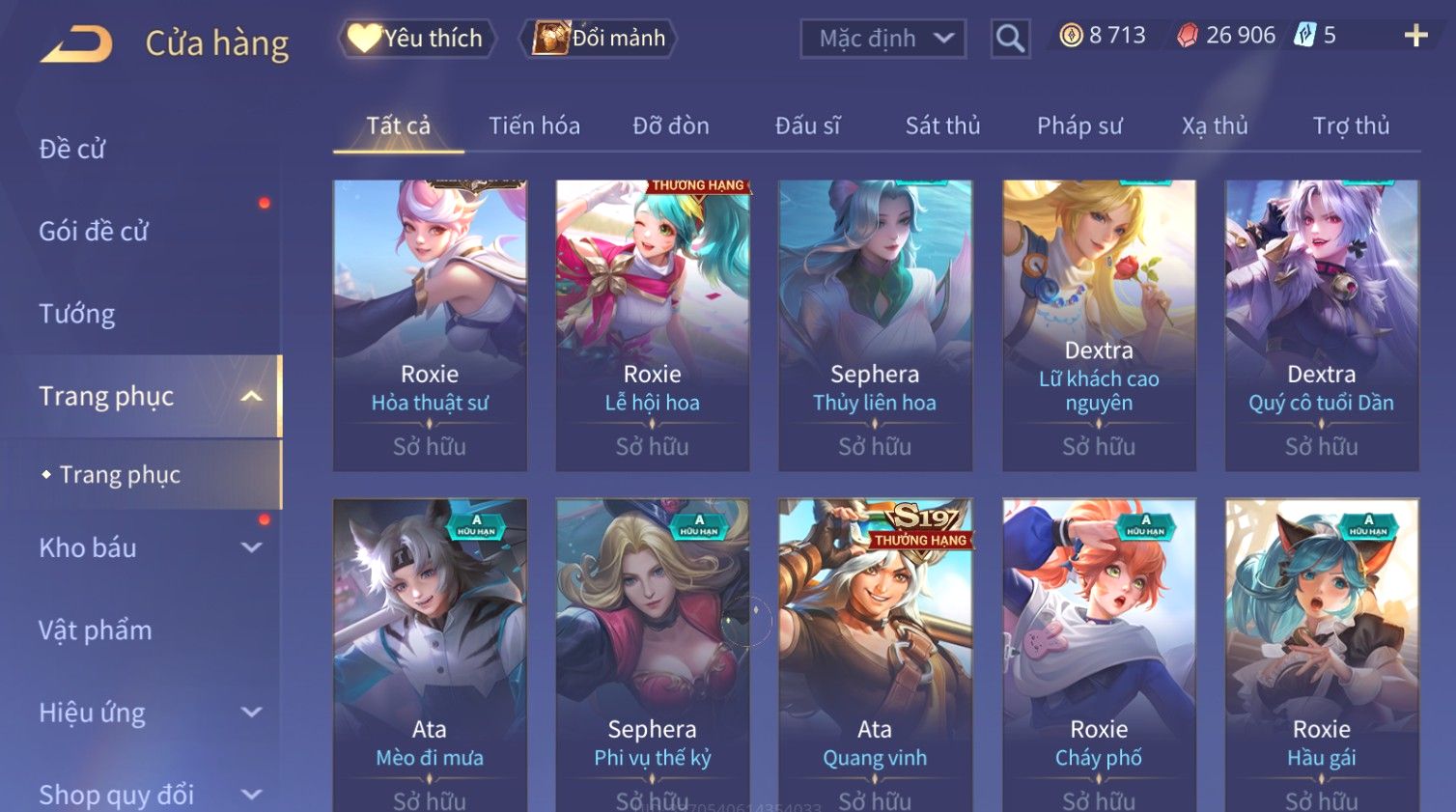Select Sephera Thủy liên hoa skin card

click(875, 325)
